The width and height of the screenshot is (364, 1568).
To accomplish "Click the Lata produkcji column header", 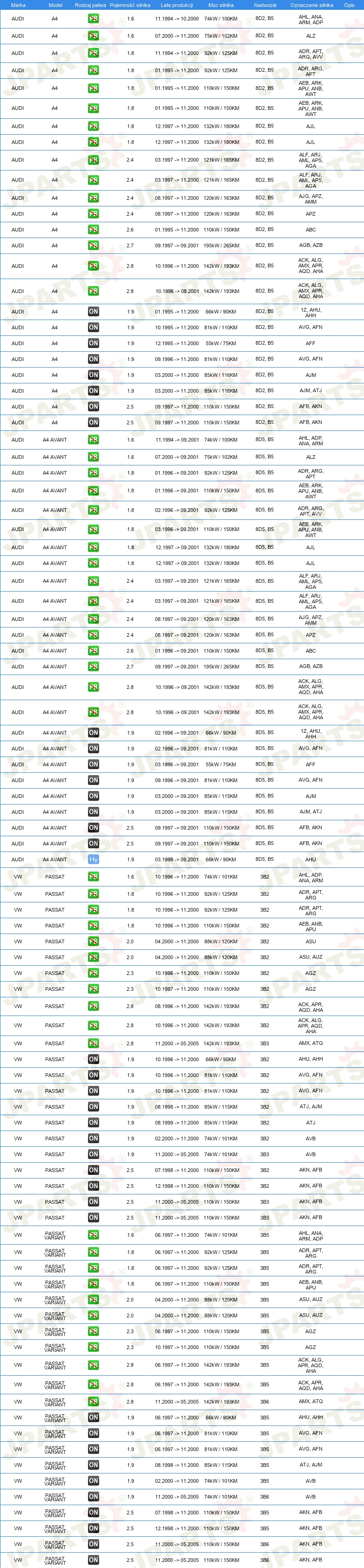I will pos(176,5).
